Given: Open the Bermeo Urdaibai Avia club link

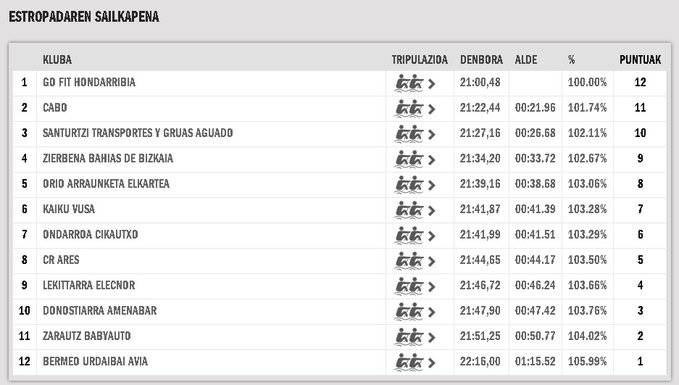Looking at the screenshot, I should (95, 361).
